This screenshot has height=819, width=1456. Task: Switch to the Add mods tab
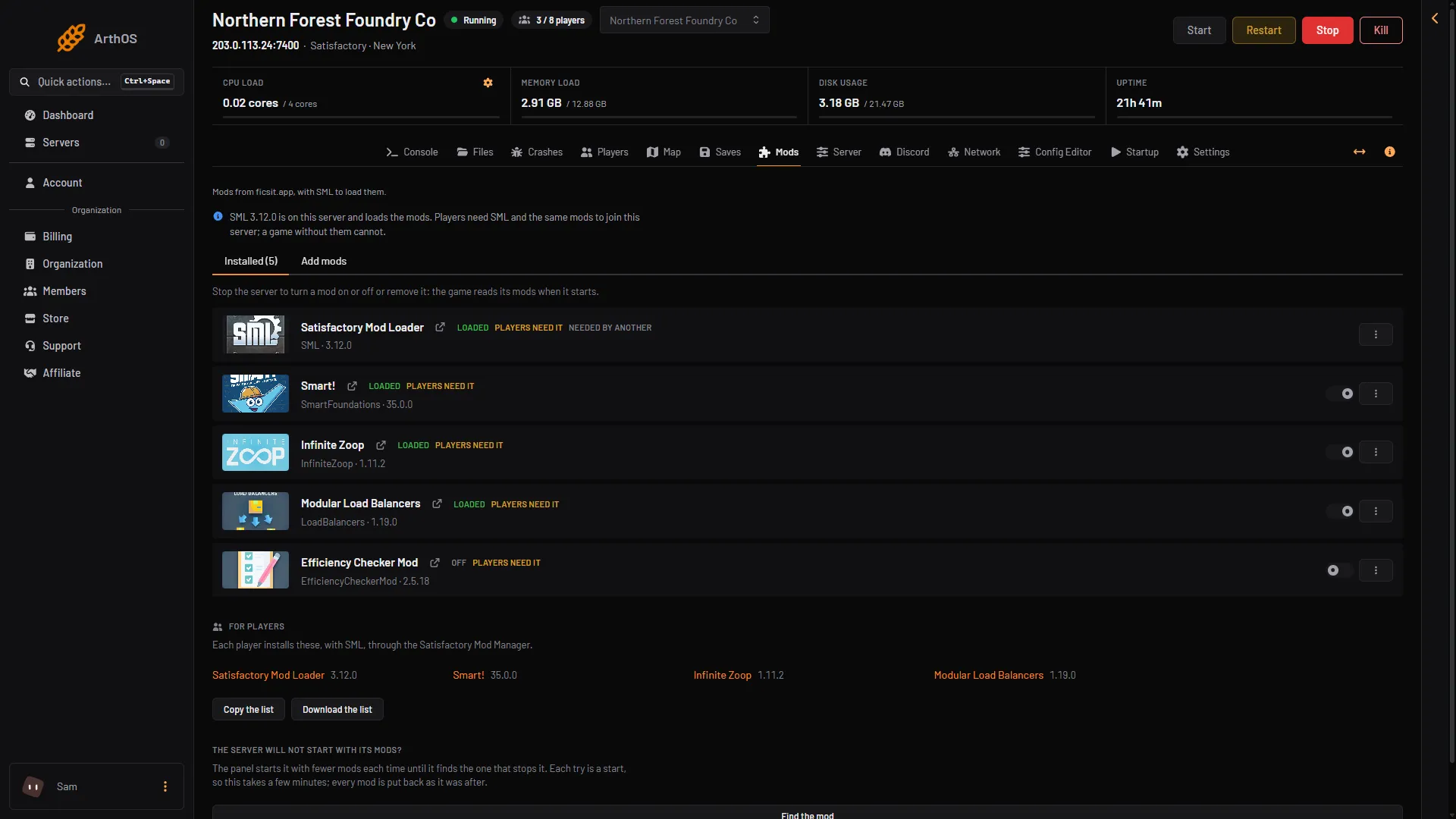tap(324, 261)
